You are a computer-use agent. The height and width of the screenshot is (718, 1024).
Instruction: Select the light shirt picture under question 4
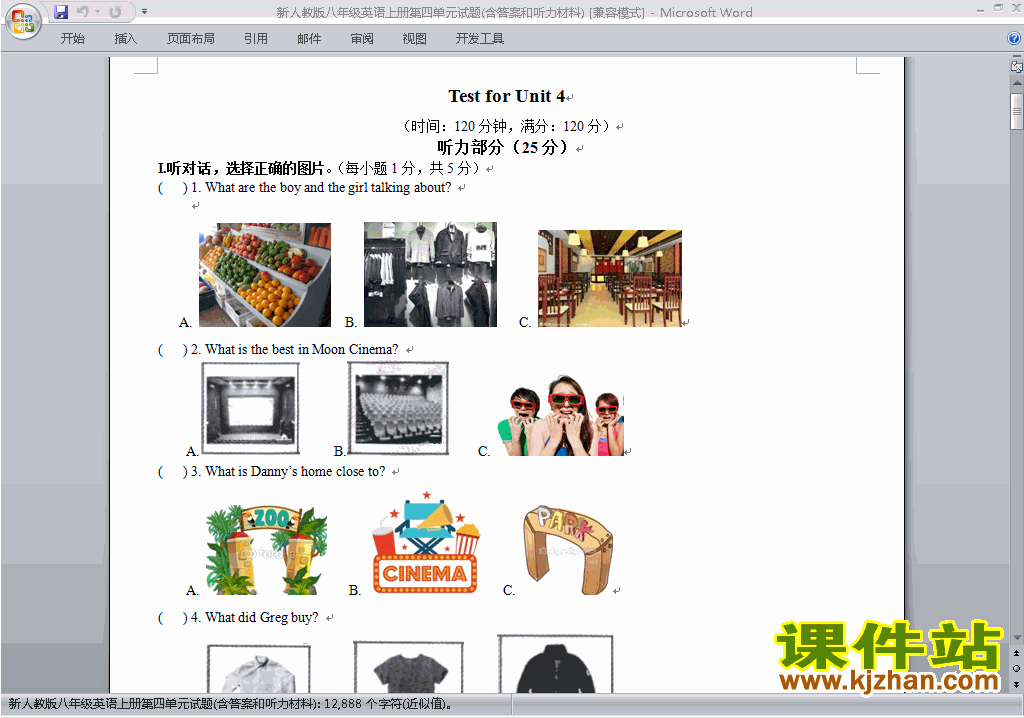pos(259,668)
